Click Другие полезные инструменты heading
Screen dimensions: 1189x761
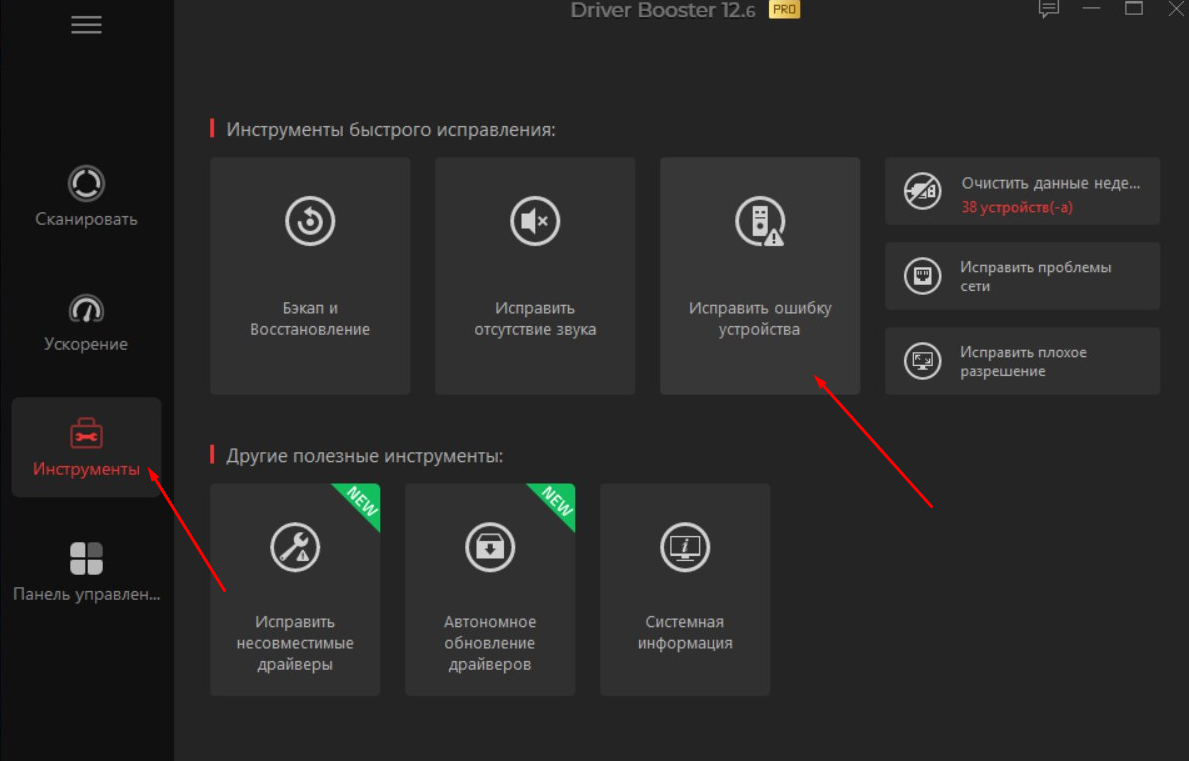365,456
